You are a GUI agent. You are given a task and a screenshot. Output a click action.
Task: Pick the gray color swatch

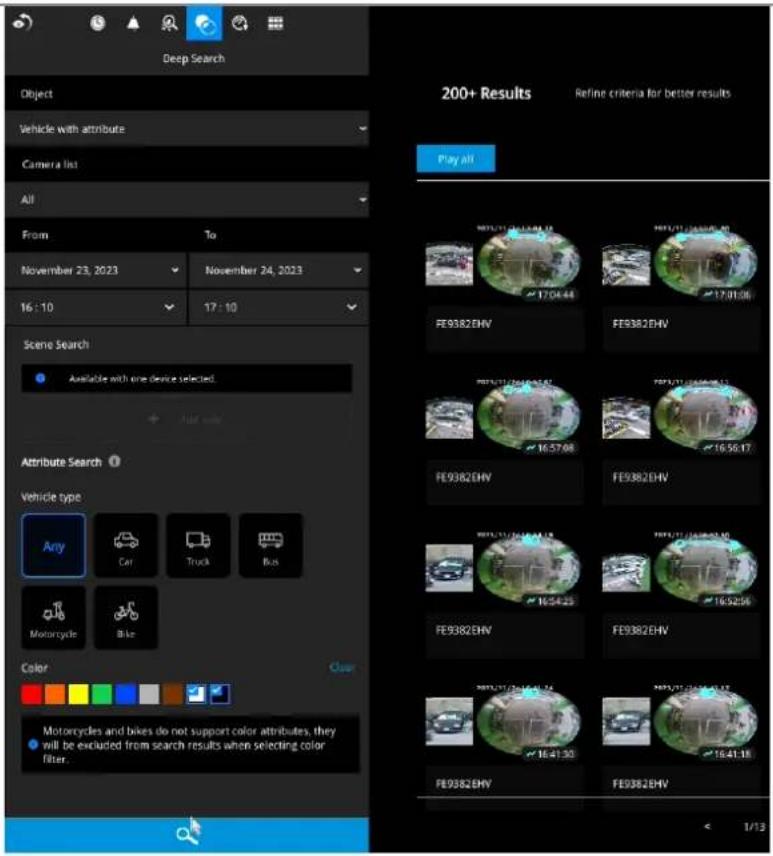click(149, 694)
